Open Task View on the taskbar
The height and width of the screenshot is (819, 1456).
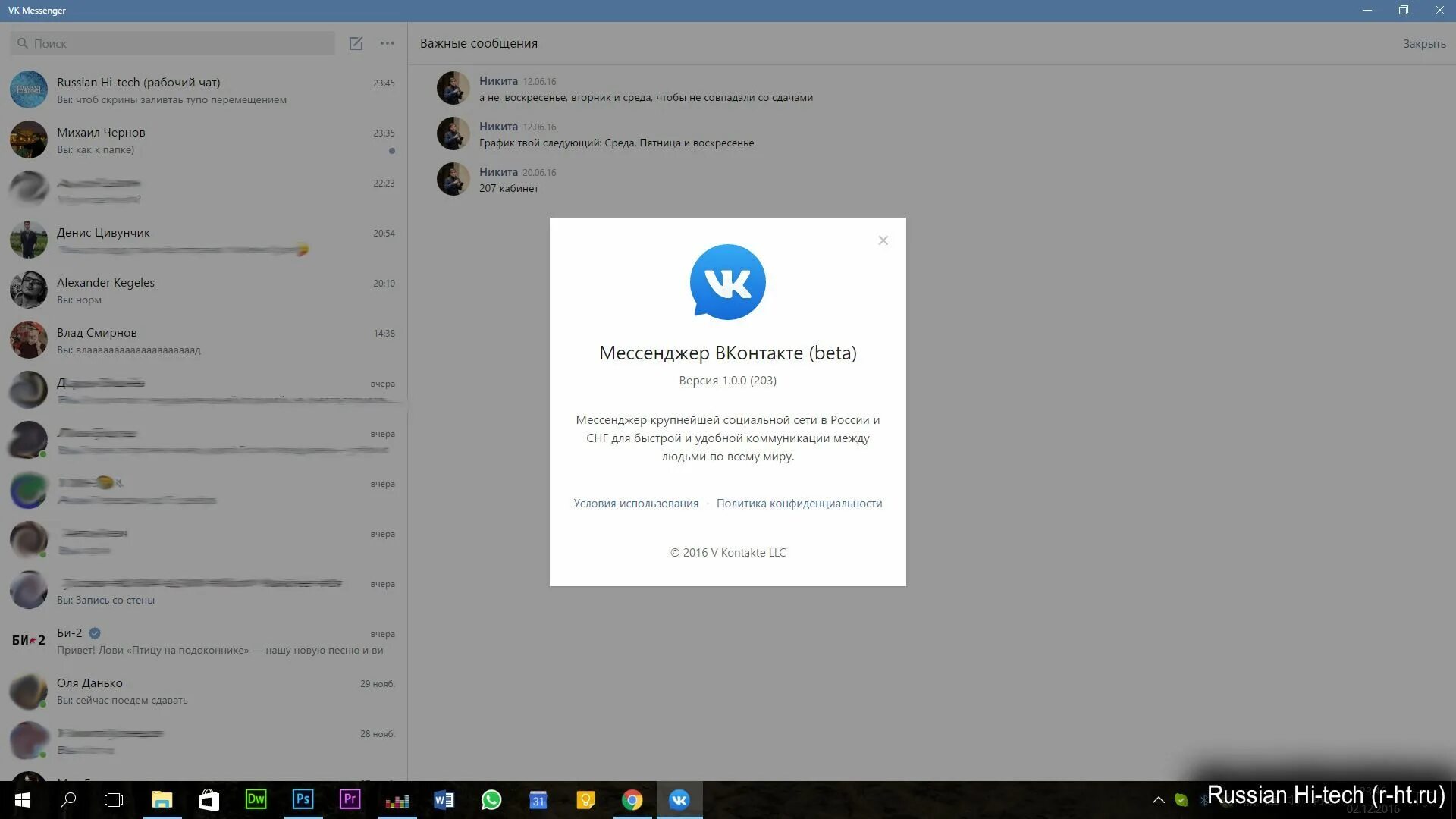pyautogui.click(x=114, y=799)
